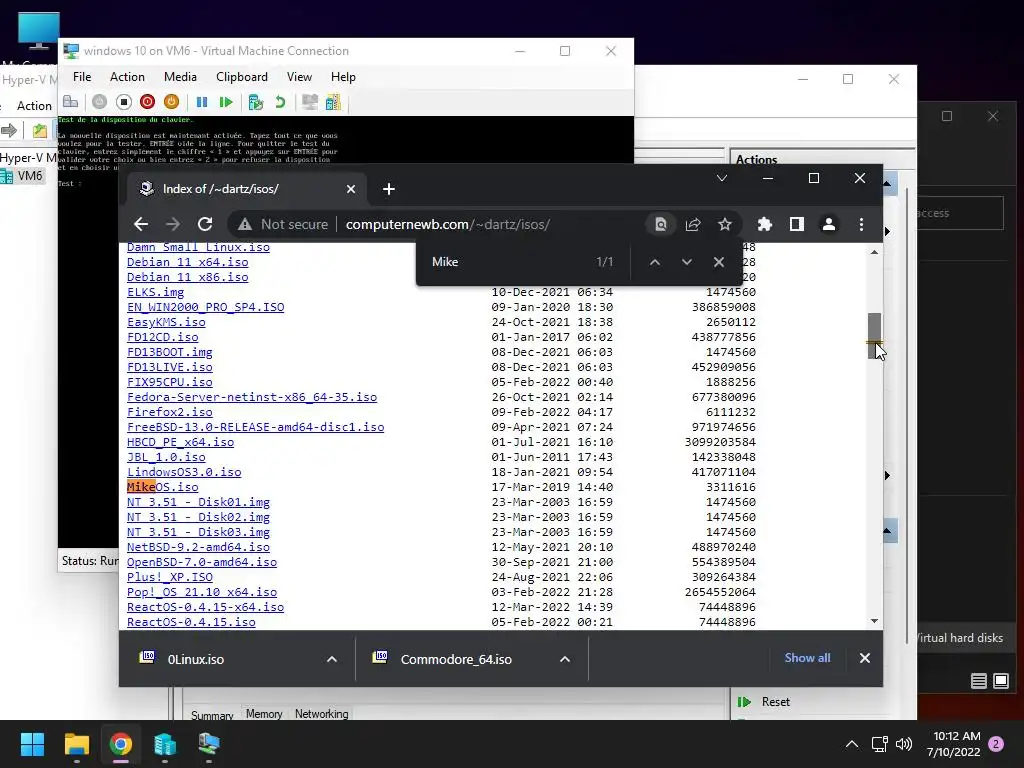The width and height of the screenshot is (1024, 768).
Task: Click the Share this page icon
Action: pos(693,225)
